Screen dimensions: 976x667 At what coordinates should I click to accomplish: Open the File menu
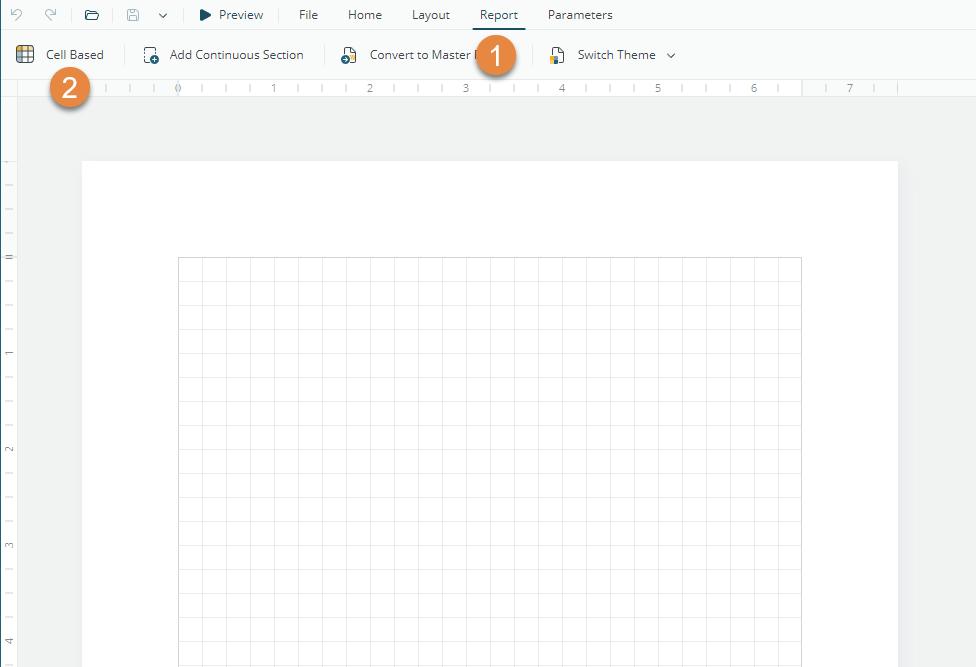(308, 15)
